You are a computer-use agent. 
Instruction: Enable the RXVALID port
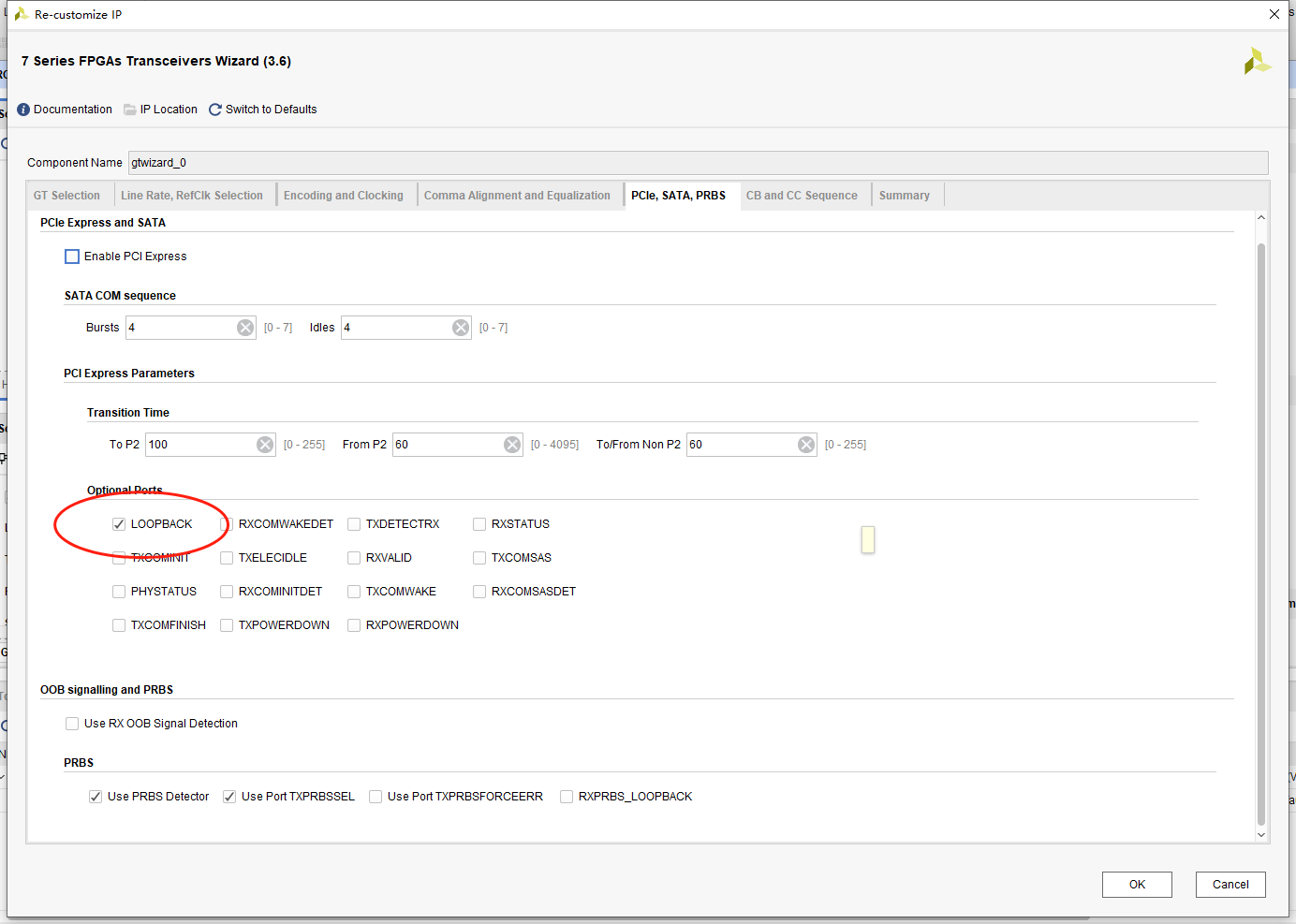tap(354, 558)
